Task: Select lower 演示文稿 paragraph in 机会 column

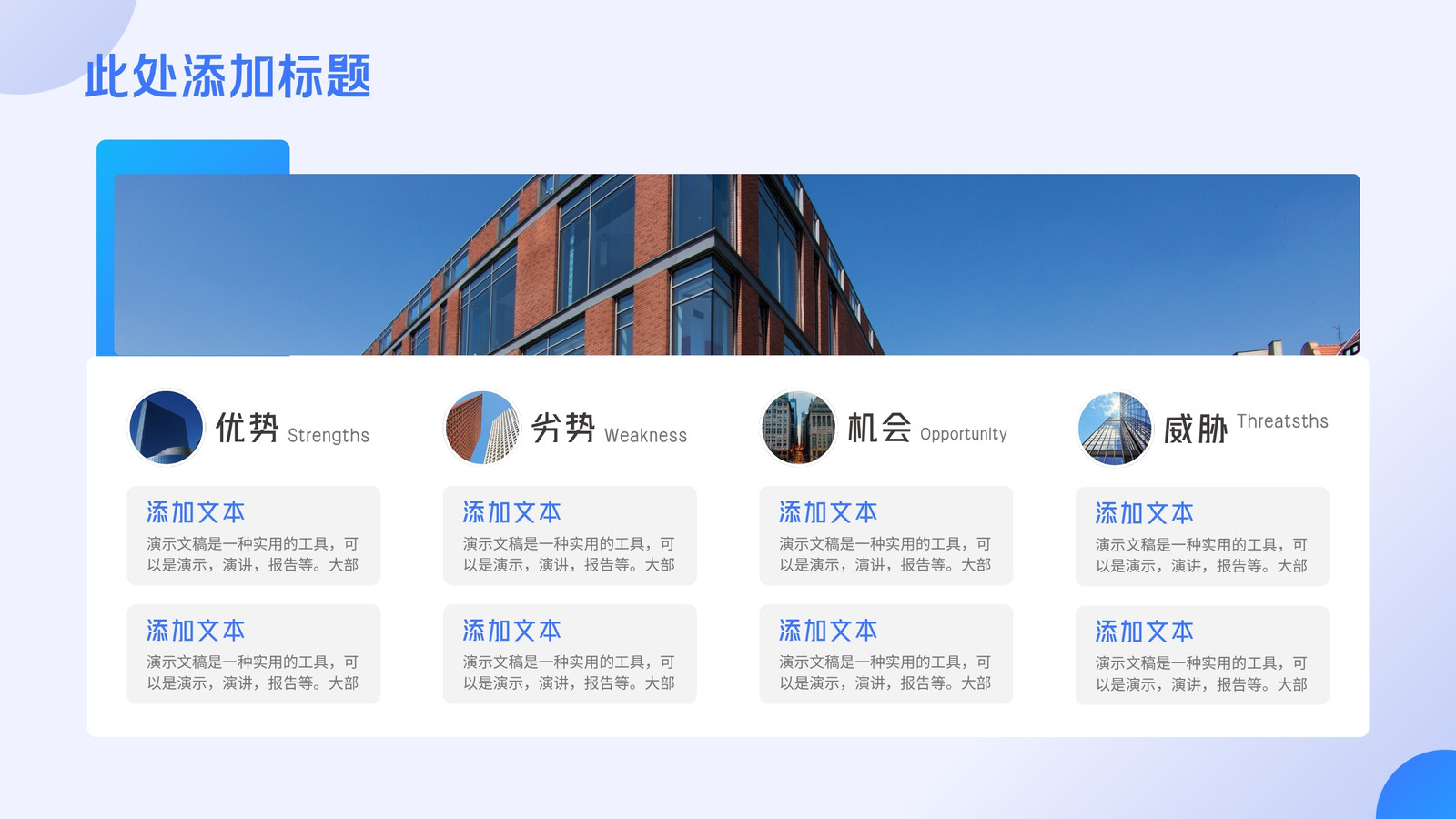Action: [885, 672]
